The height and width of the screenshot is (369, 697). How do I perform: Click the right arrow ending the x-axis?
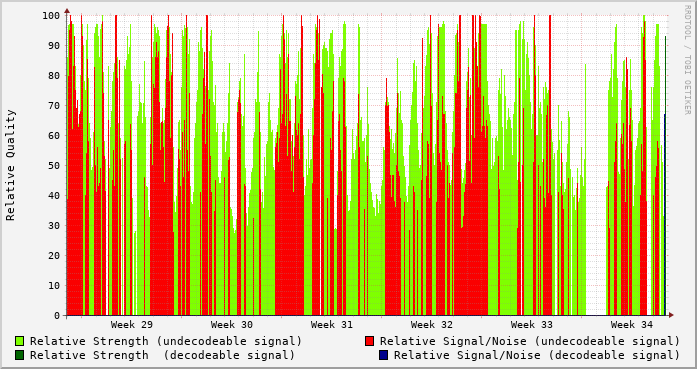pos(671,315)
